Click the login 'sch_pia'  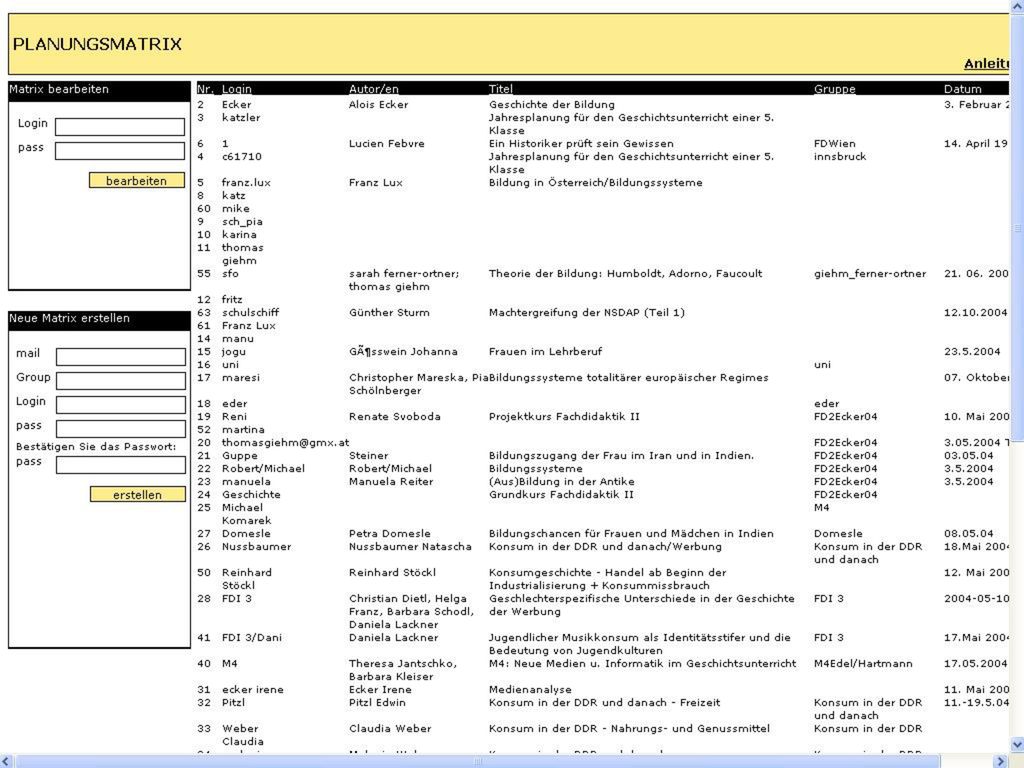click(x=242, y=222)
